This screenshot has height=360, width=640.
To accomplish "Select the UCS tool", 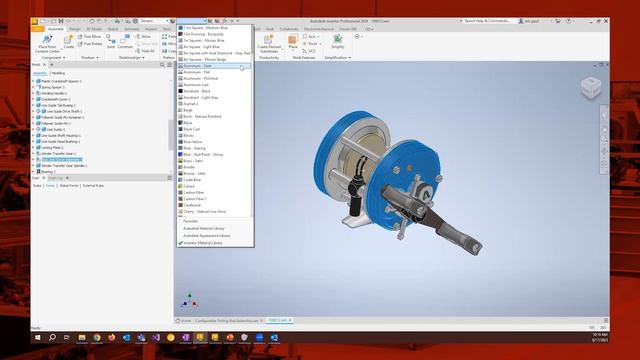I will coord(309,51).
